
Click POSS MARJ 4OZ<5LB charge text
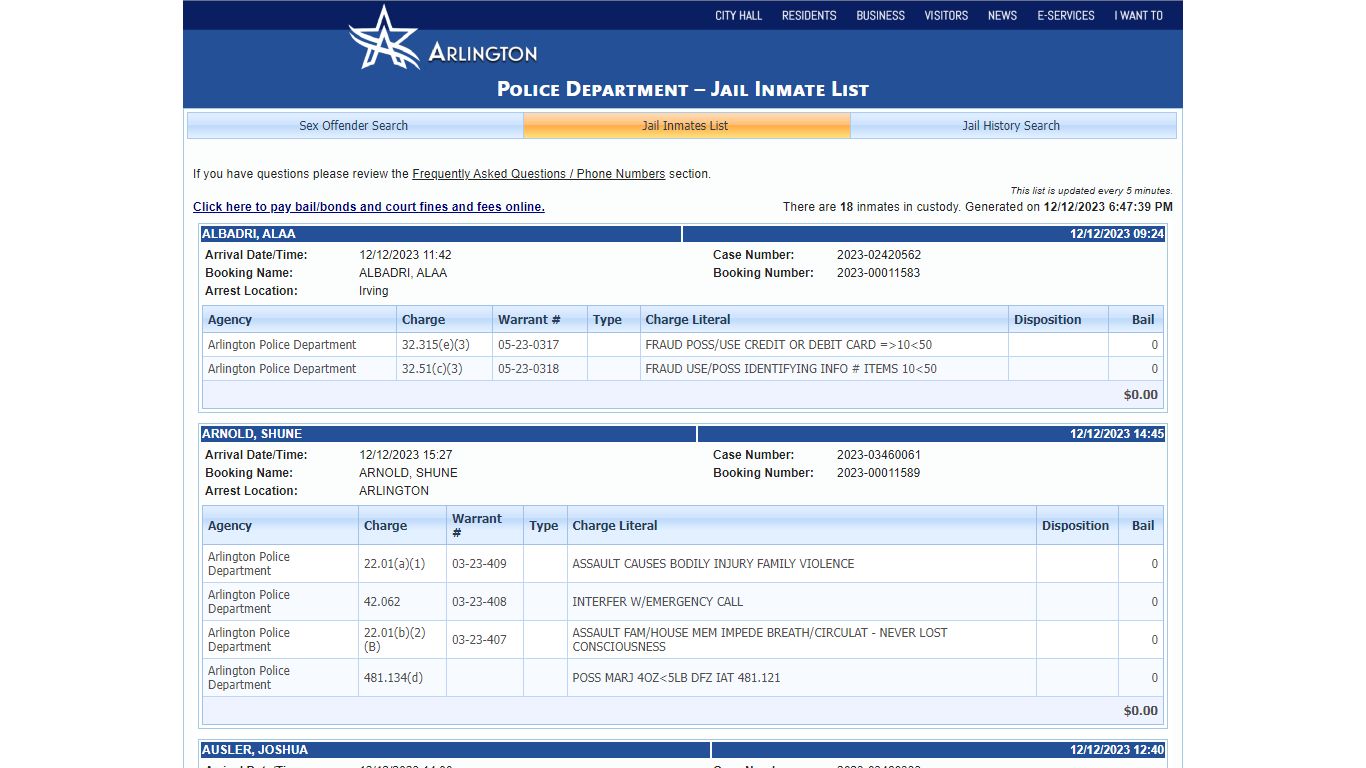(676, 678)
